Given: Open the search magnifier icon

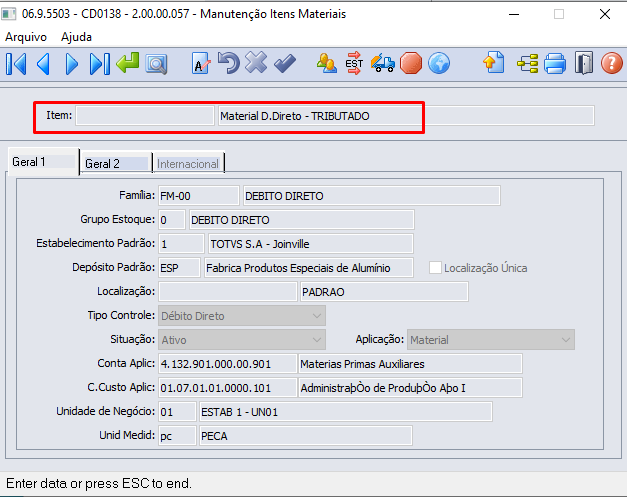Looking at the screenshot, I should (x=155, y=64).
